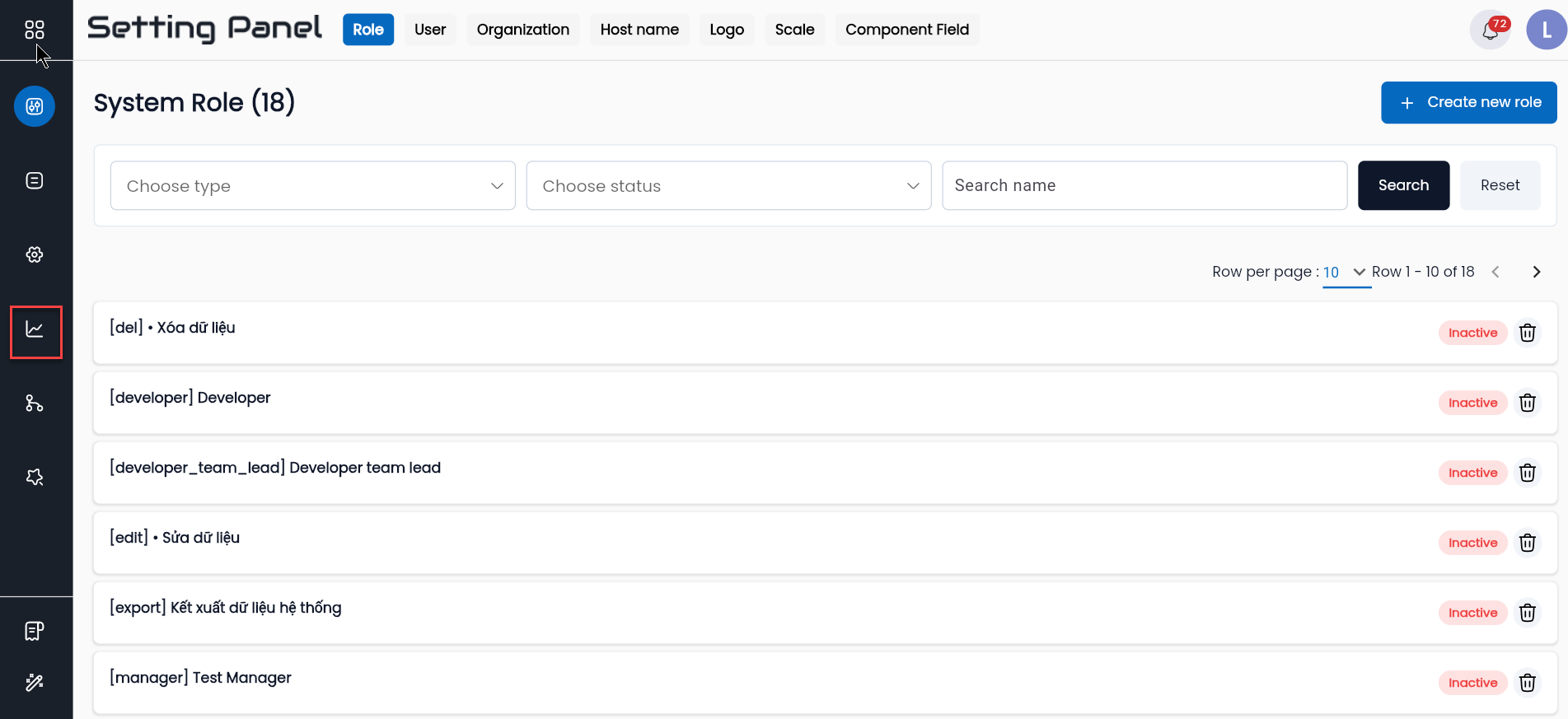Screen dimensions: 1568x719
Task: Open the gear settings sidebar icon
Action: 35,254
